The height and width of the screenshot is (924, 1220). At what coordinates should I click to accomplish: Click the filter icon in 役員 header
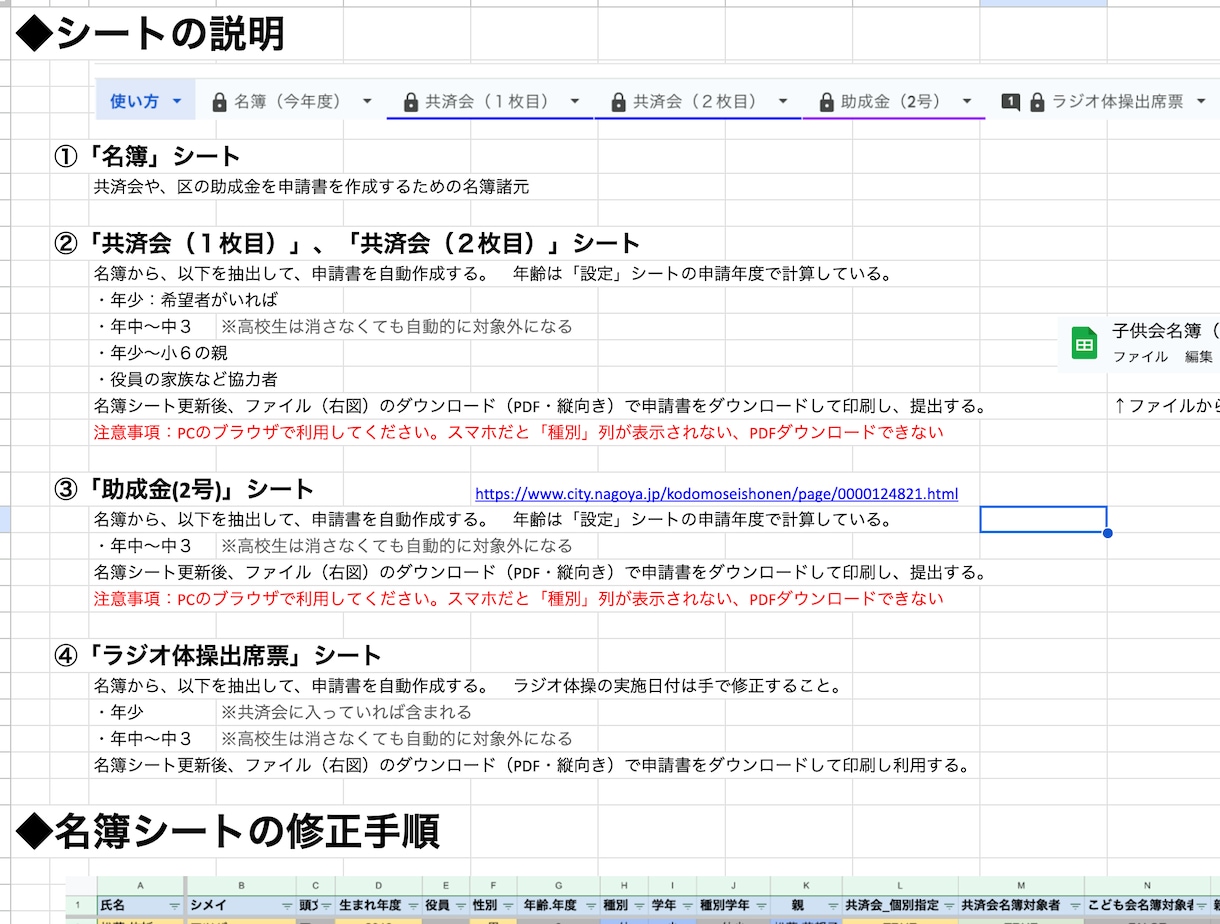point(459,906)
